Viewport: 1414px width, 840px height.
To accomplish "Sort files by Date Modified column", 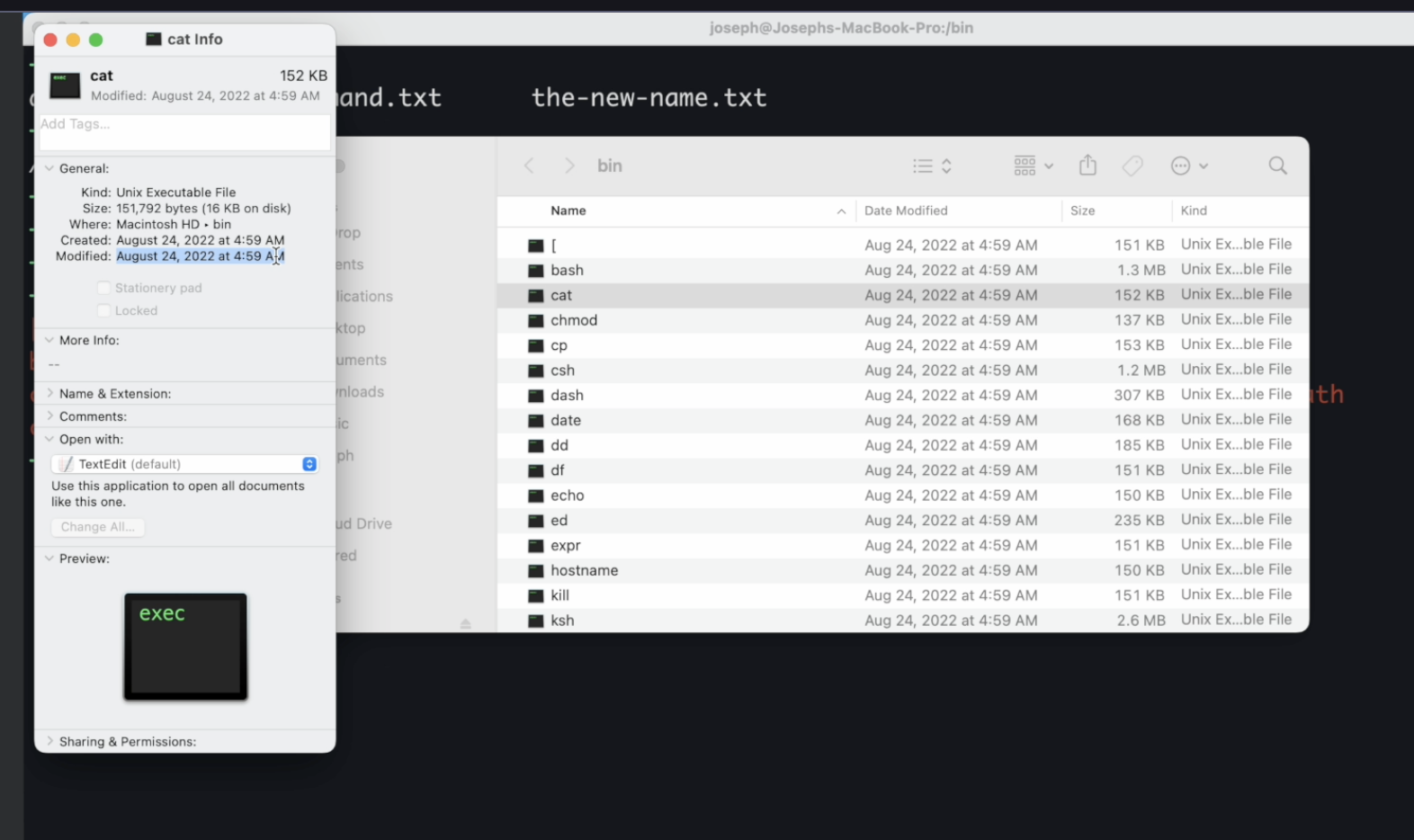I will click(x=906, y=210).
